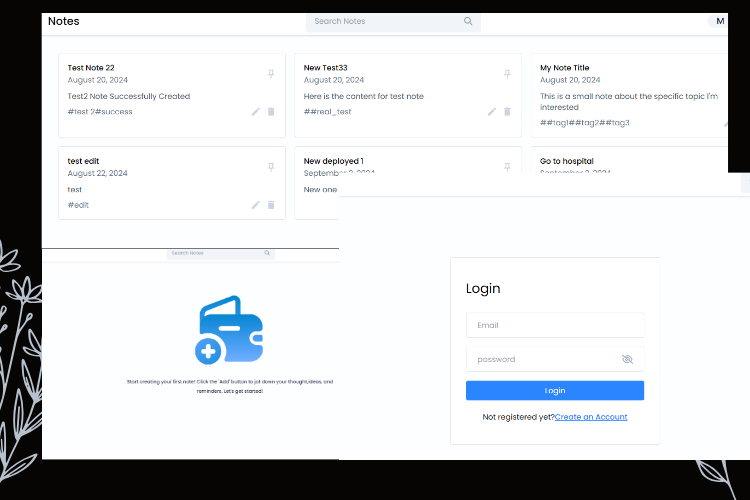The width and height of the screenshot is (750, 500).
Task: Click the magnifier in lower small search bar
Action: pyautogui.click(x=267, y=253)
